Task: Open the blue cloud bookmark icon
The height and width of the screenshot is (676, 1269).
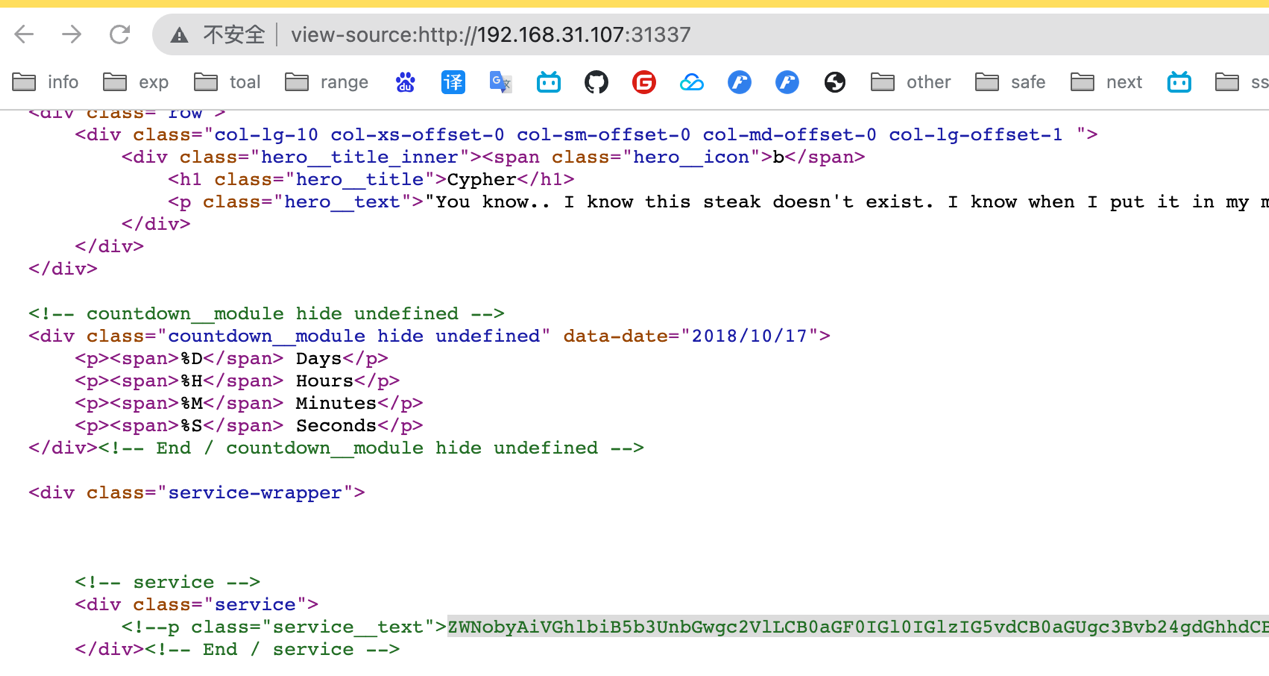Action: [x=692, y=82]
